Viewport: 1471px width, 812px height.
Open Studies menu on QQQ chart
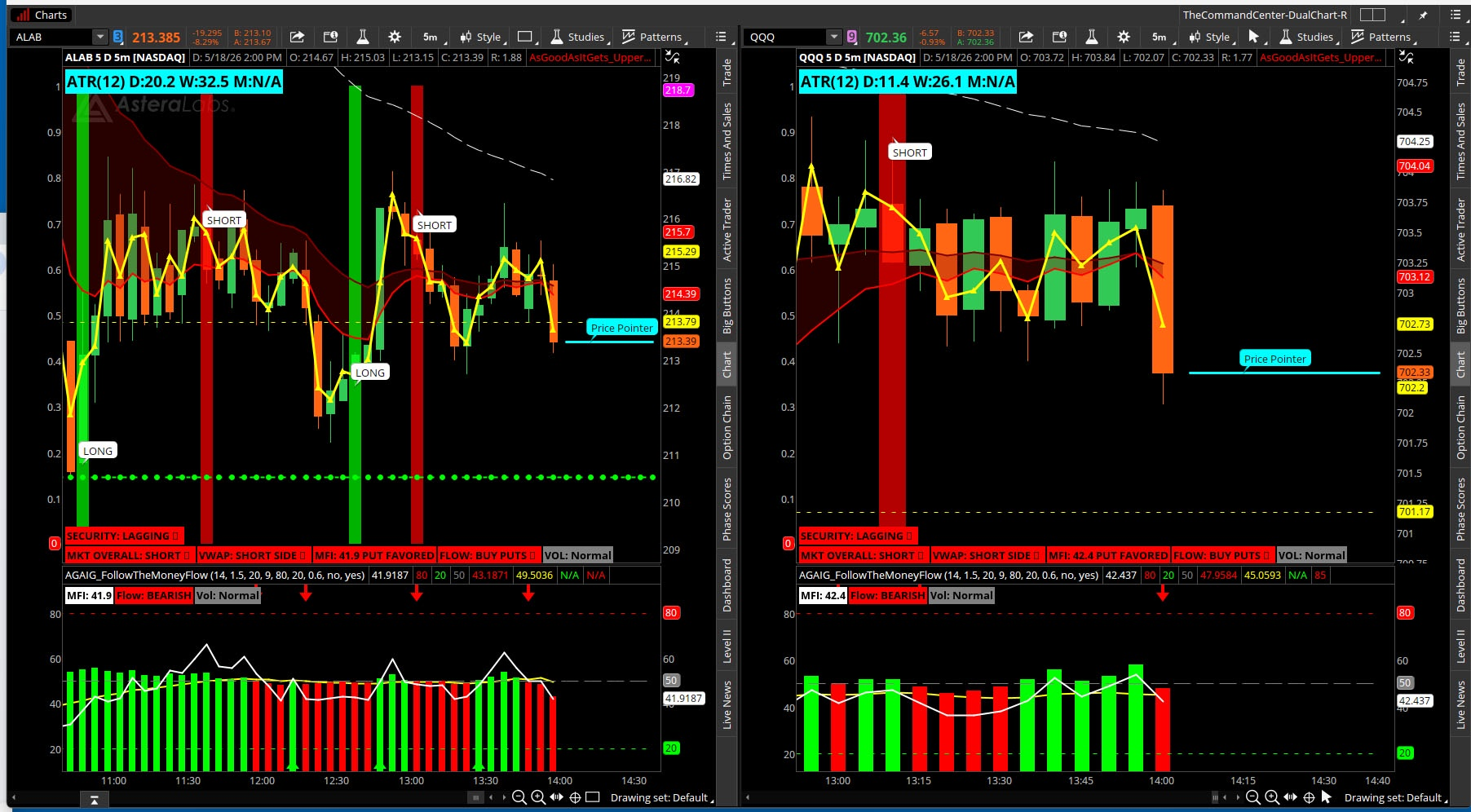click(1307, 37)
